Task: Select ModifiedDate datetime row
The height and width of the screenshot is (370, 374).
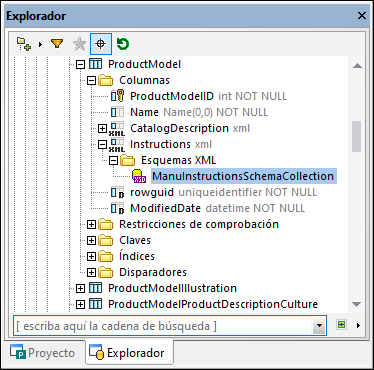Action: [217, 208]
